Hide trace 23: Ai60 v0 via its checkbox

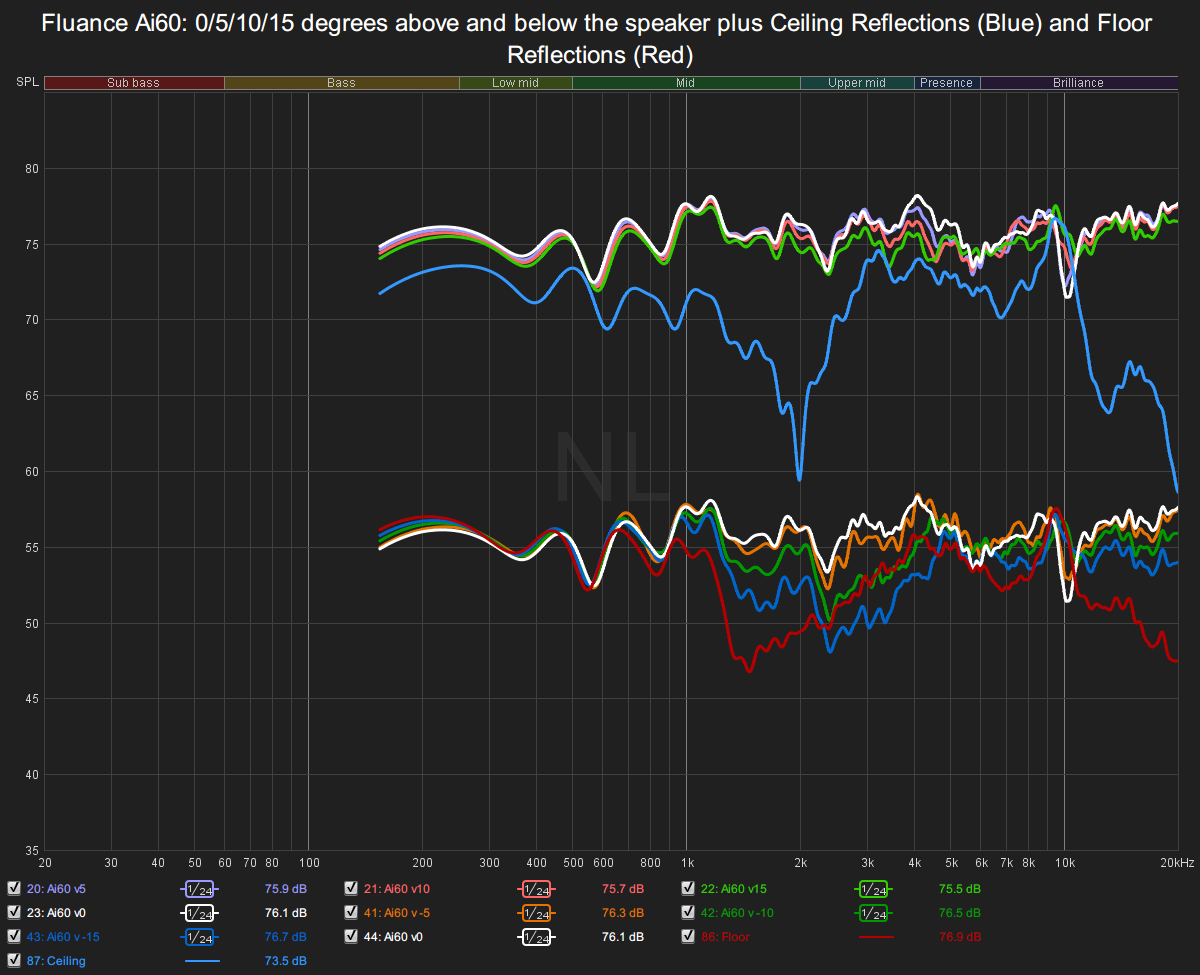point(14,912)
